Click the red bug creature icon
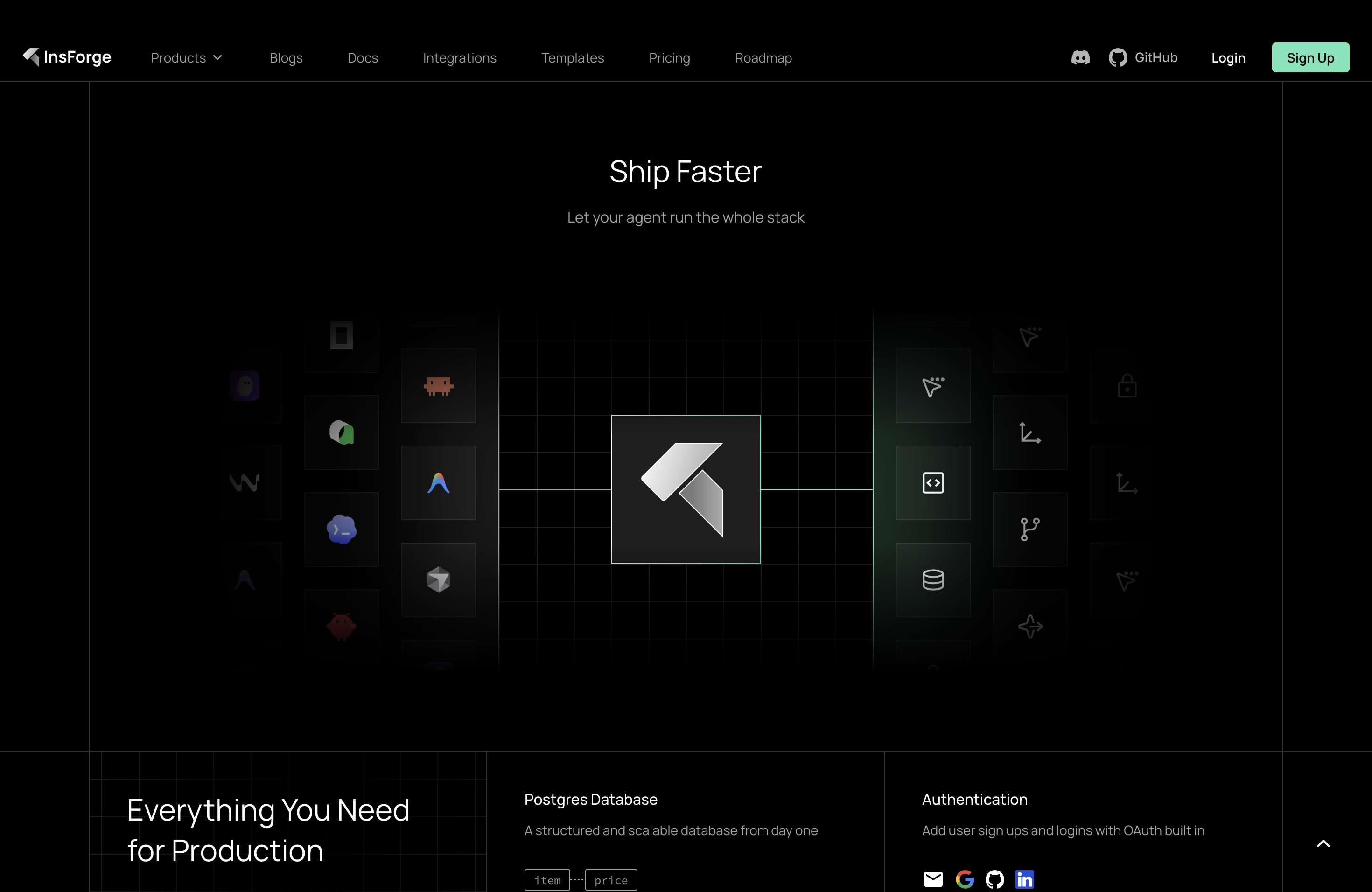 pyautogui.click(x=341, y=627)
